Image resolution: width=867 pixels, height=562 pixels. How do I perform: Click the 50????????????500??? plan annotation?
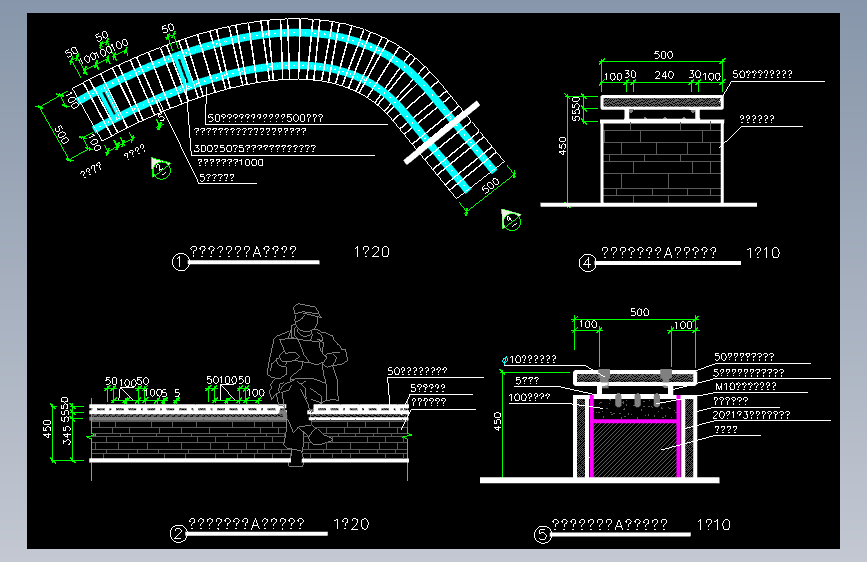[265, 118]
